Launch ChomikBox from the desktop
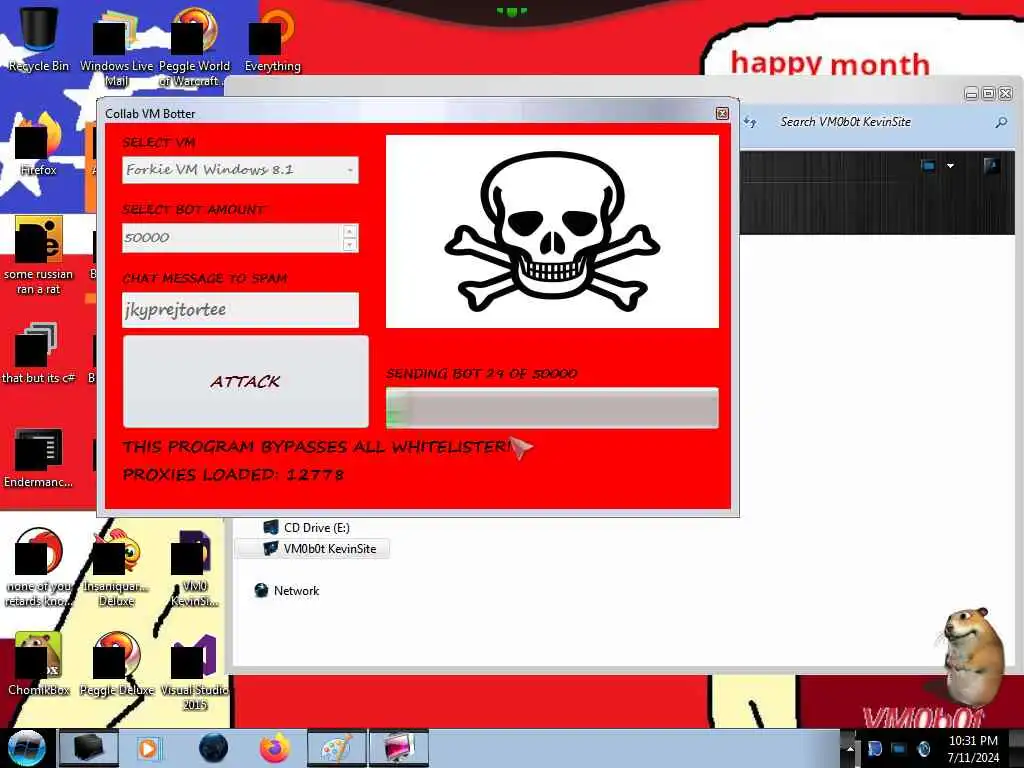Image resolution: width=1024 pixels, height=768 pixels. (x=39, y=664)
